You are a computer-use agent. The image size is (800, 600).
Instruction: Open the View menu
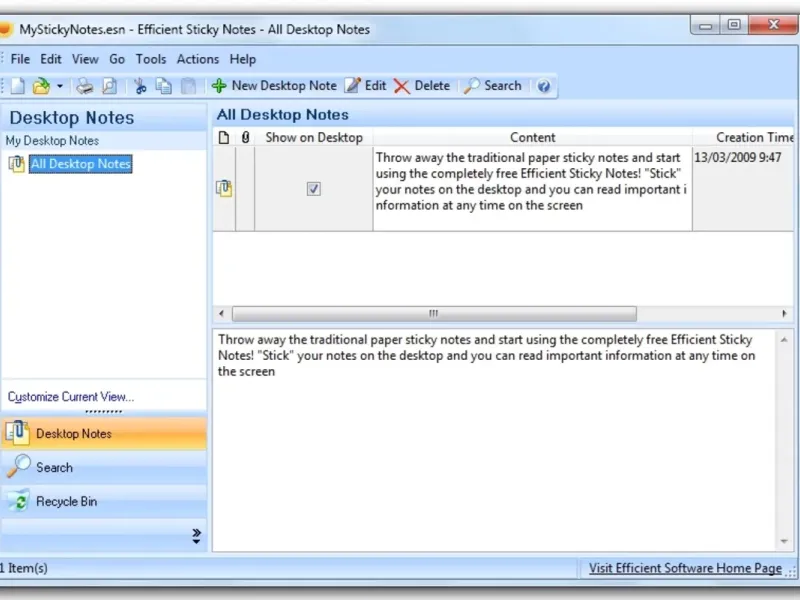coord(85,59)
